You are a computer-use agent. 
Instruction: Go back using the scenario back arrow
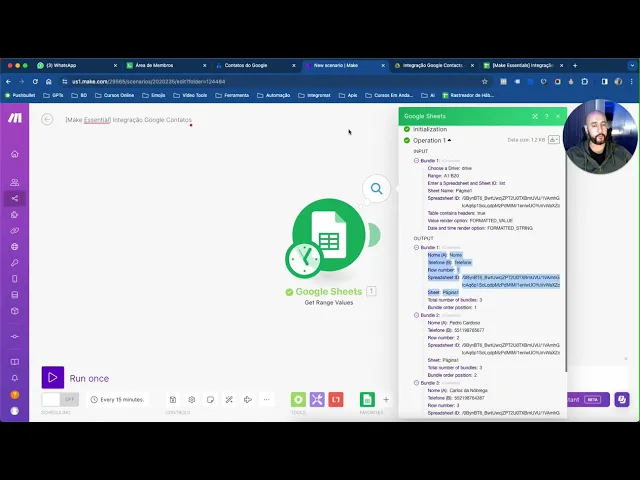coord(47,120)
